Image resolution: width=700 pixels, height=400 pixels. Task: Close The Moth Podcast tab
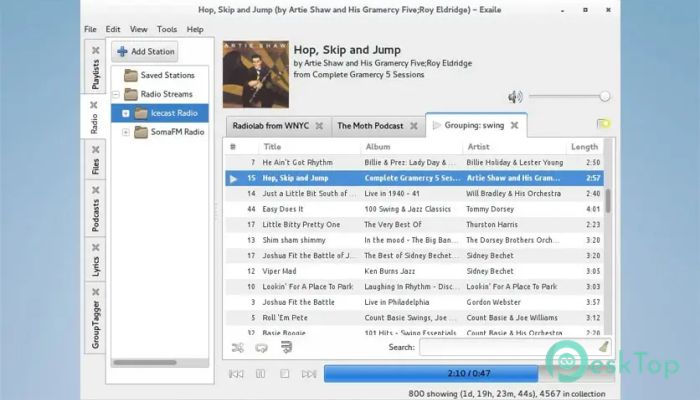pyautogui.click(x=414, y=126)
